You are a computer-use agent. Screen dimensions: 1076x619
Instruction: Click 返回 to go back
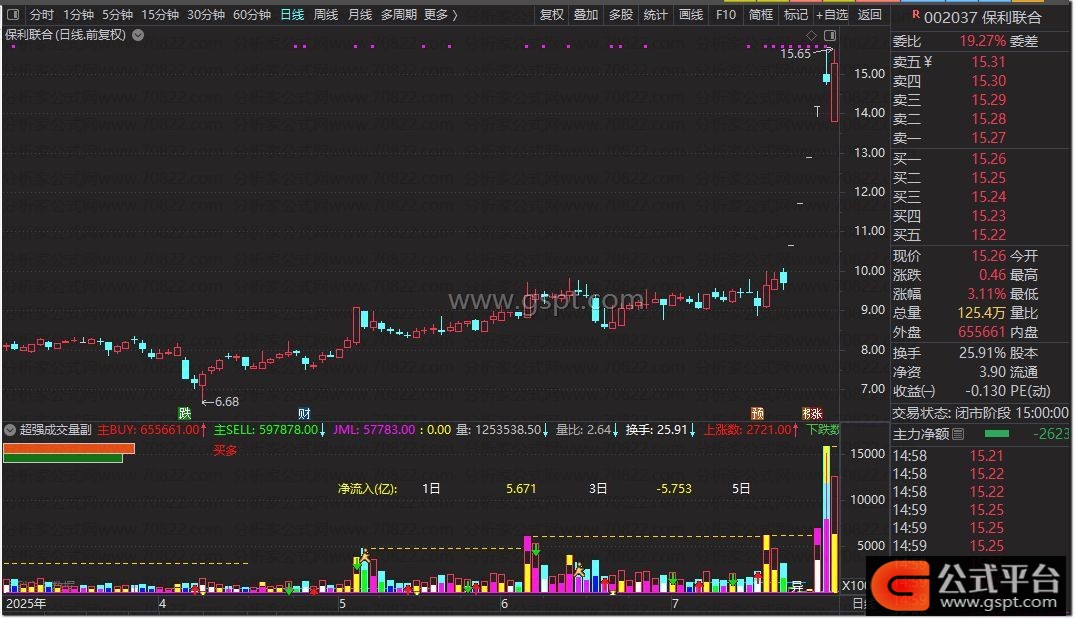pyautogui.click(x=869, y=14)
